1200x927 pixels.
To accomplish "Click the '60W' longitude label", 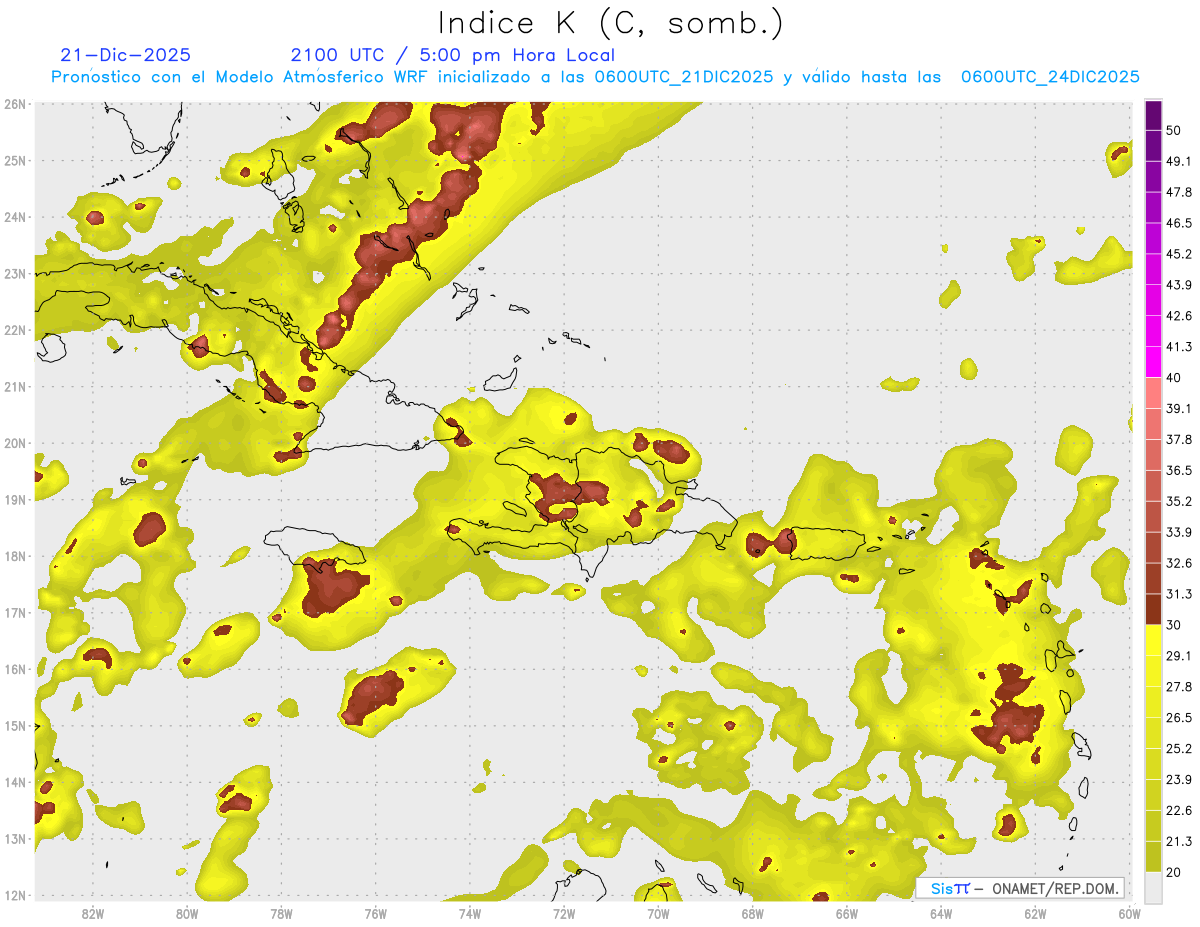I will (x=1130, y=913).
